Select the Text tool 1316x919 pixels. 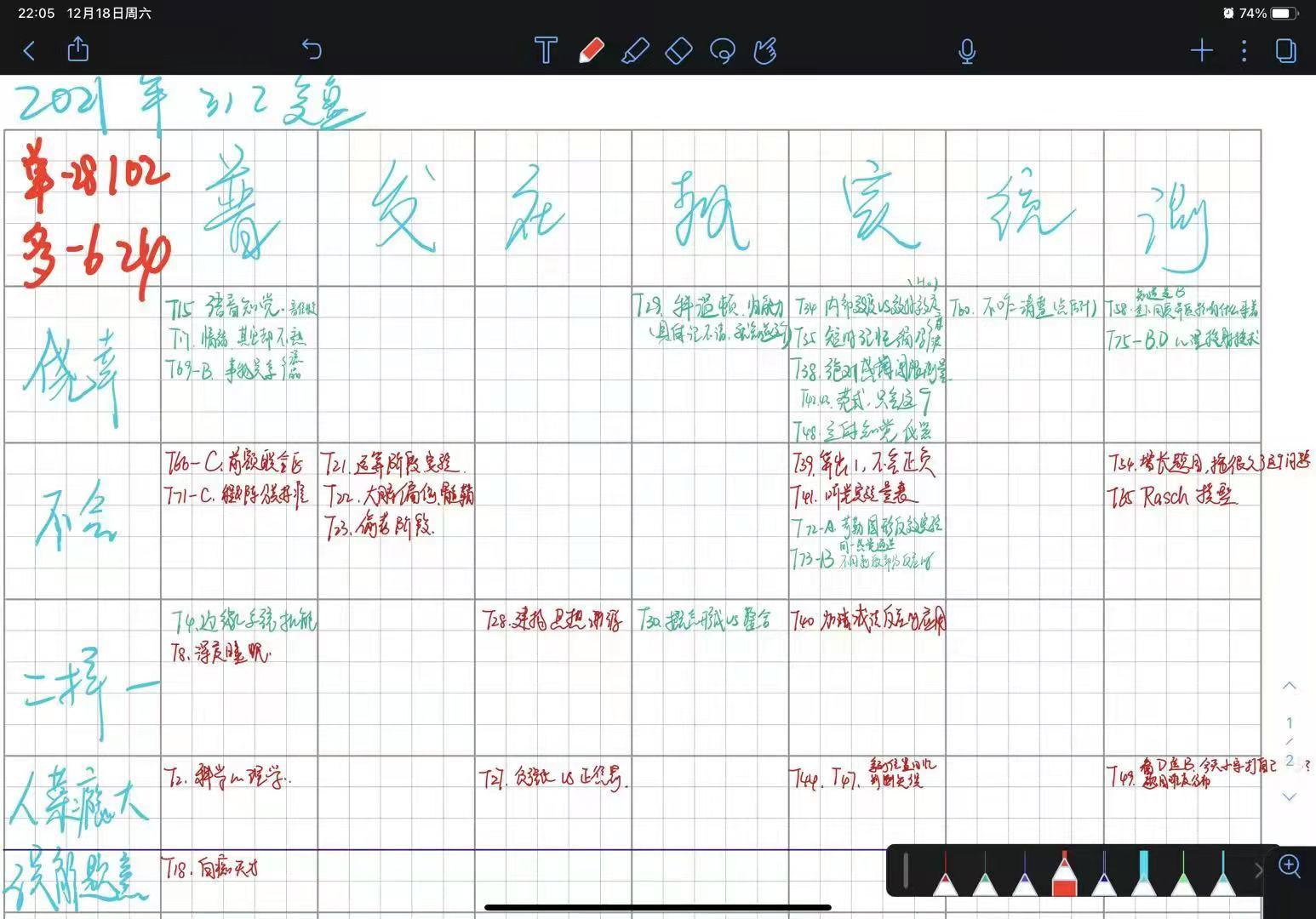click(x=546, y=50)
